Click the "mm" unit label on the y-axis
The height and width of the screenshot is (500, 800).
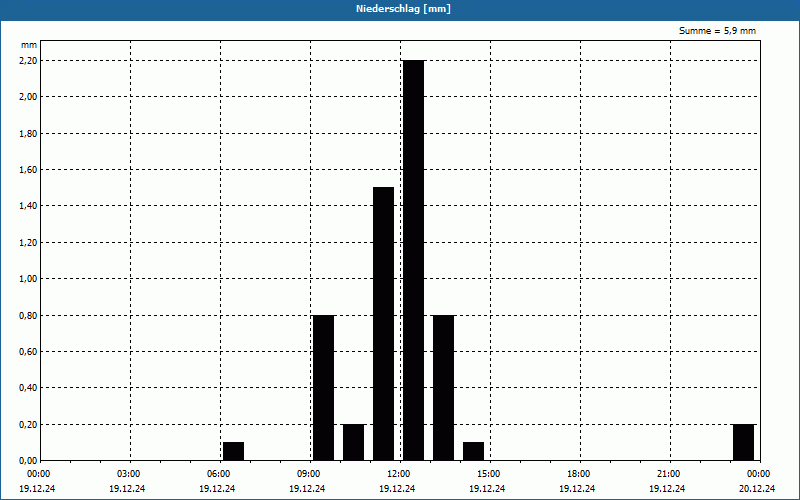point(29,45)
